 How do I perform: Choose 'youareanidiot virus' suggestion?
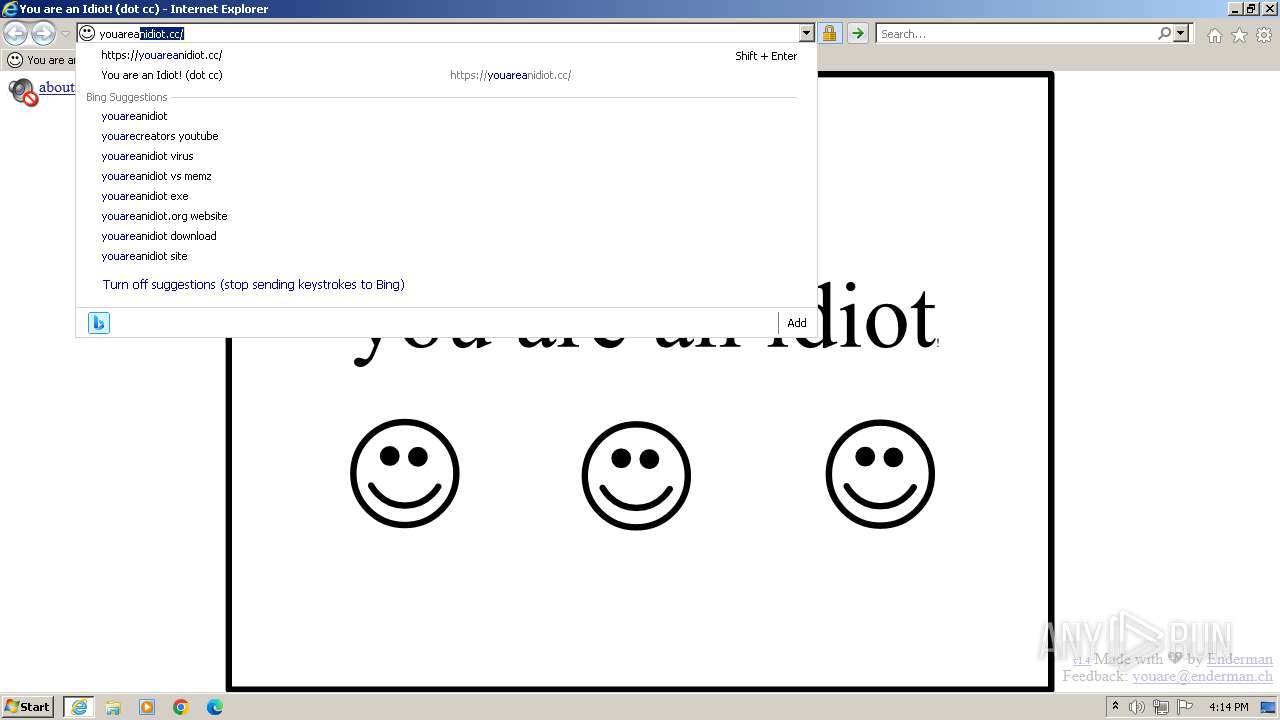446,156
